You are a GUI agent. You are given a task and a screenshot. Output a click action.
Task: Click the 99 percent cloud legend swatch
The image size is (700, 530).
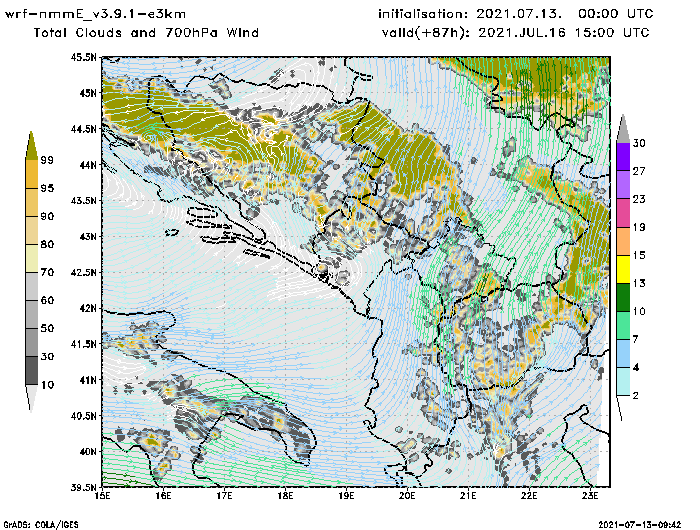click(x=31, y=146)
